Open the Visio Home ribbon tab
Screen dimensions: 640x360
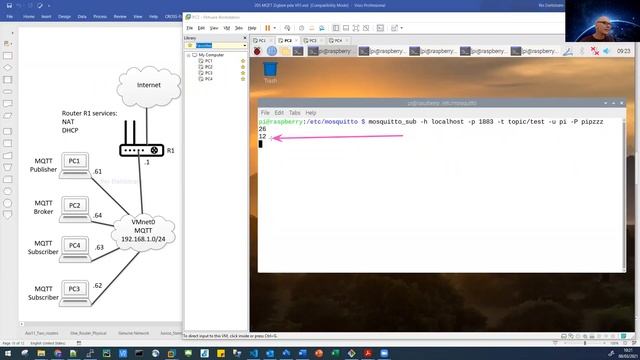pos(29,17)
